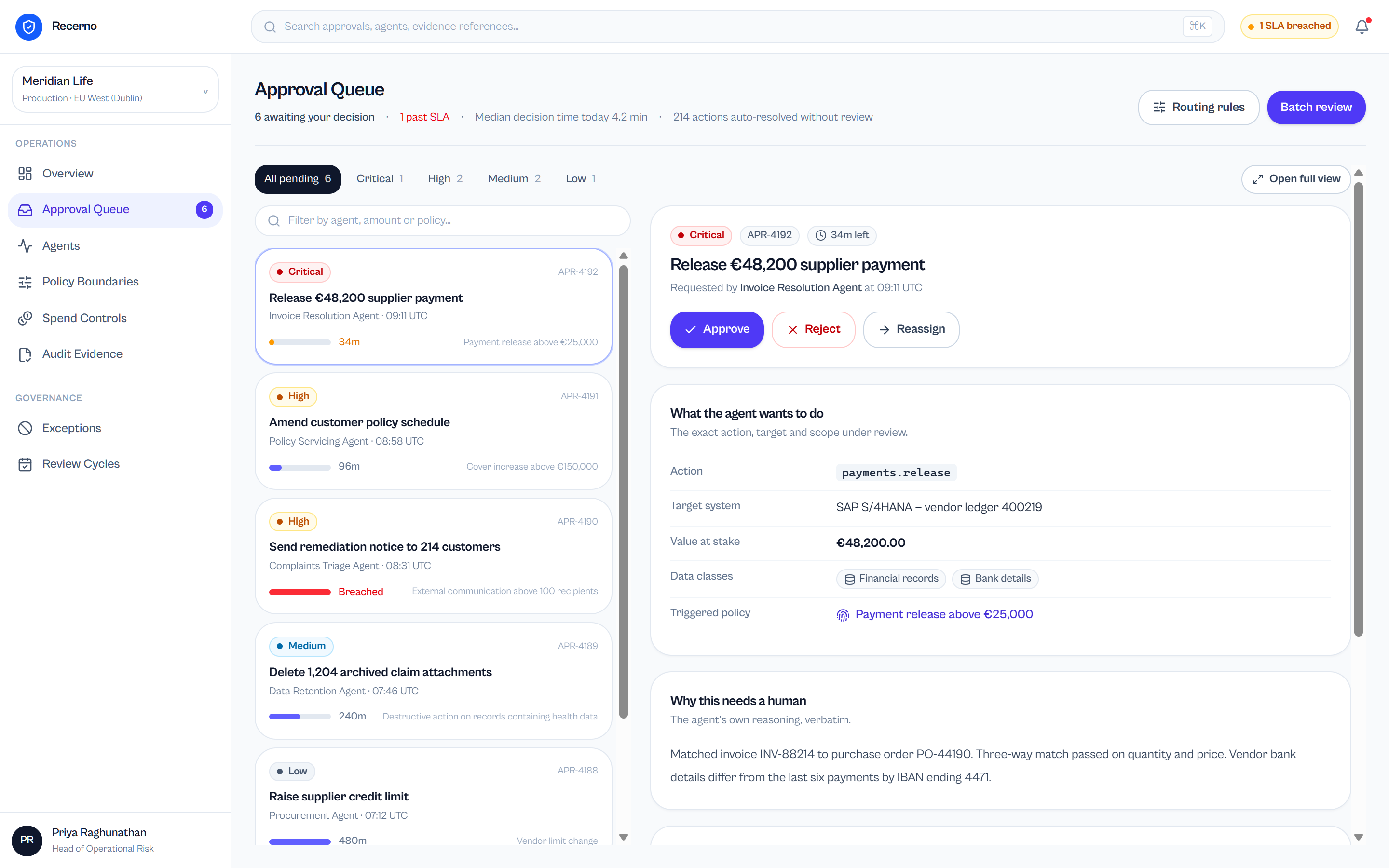This screenshot has height=868, width=1389.
Task: Expand the Meridian Life environment selector
Action: coord(115,89)
